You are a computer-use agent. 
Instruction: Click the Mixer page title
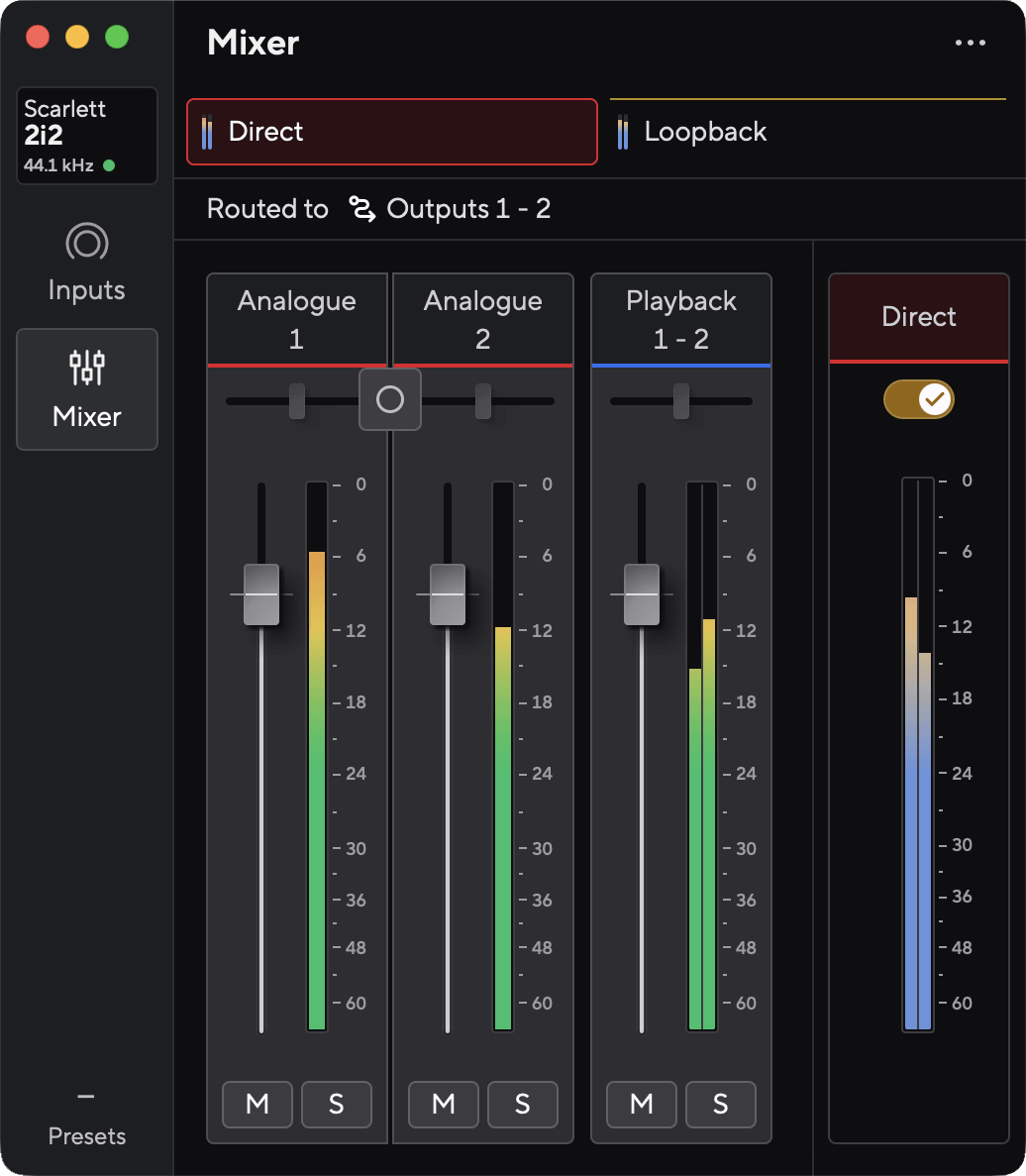[x=254, y=43]
